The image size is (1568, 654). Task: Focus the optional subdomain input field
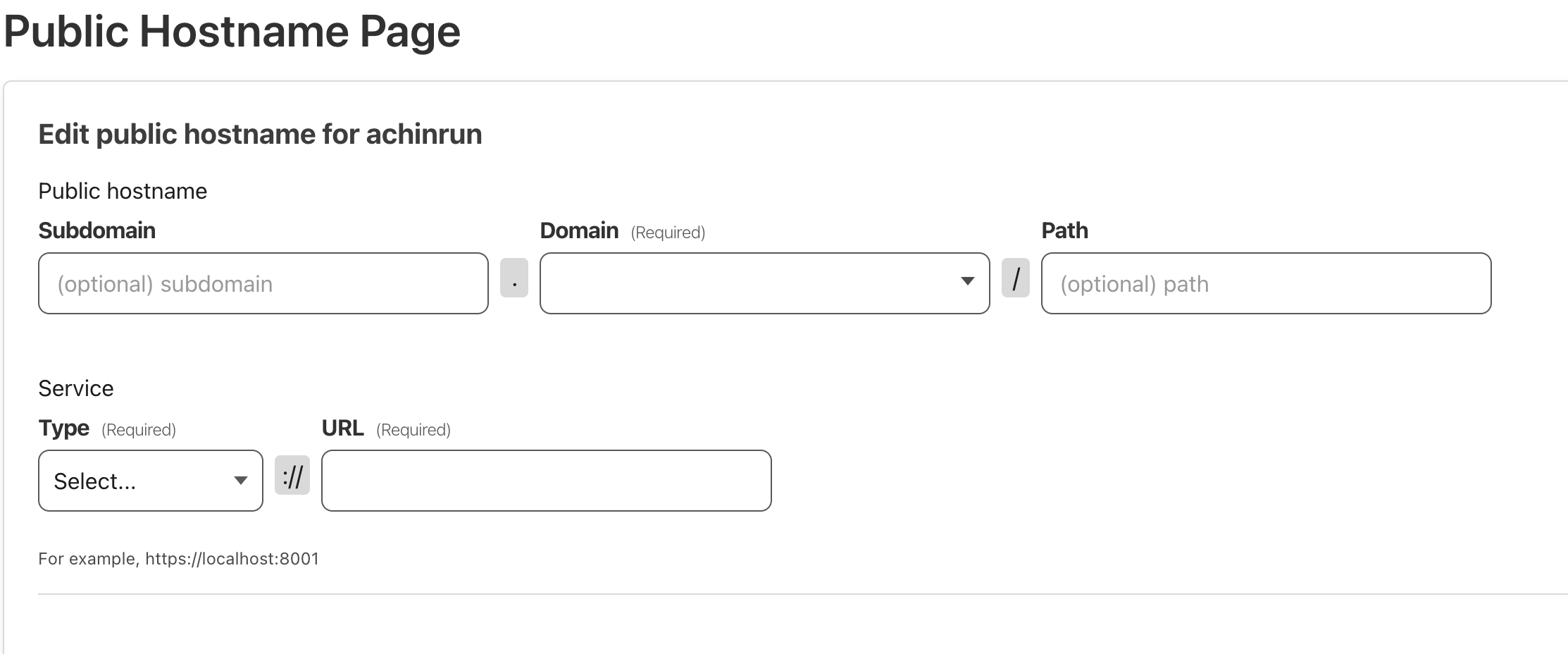[x=263, y=283]
